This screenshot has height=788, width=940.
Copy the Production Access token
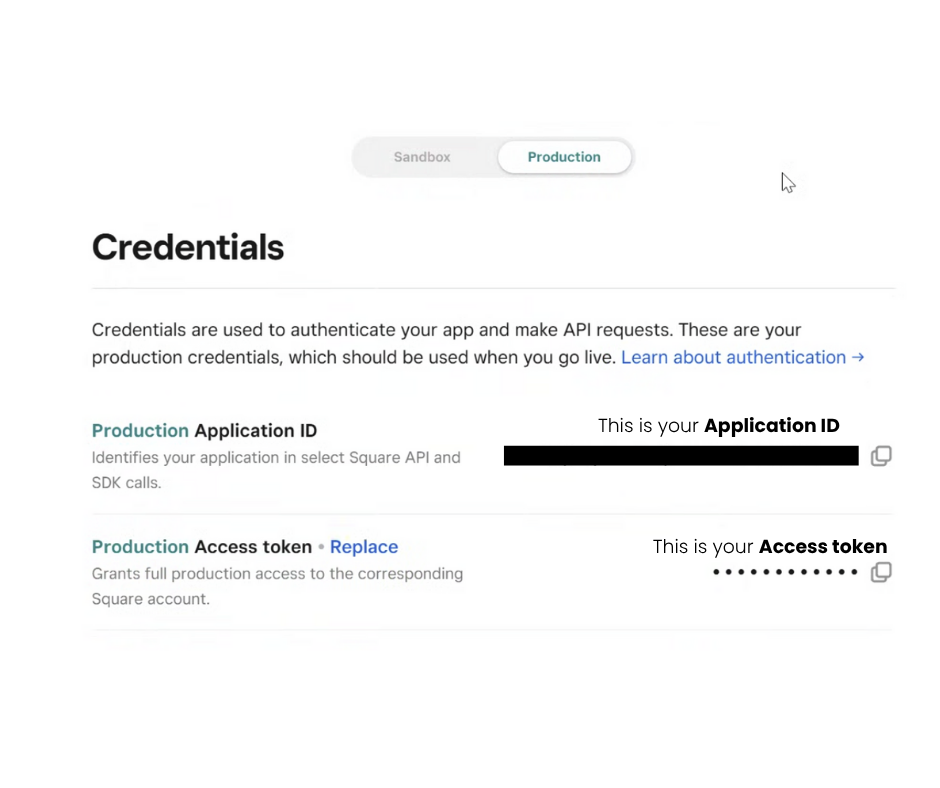pos(880,572)
